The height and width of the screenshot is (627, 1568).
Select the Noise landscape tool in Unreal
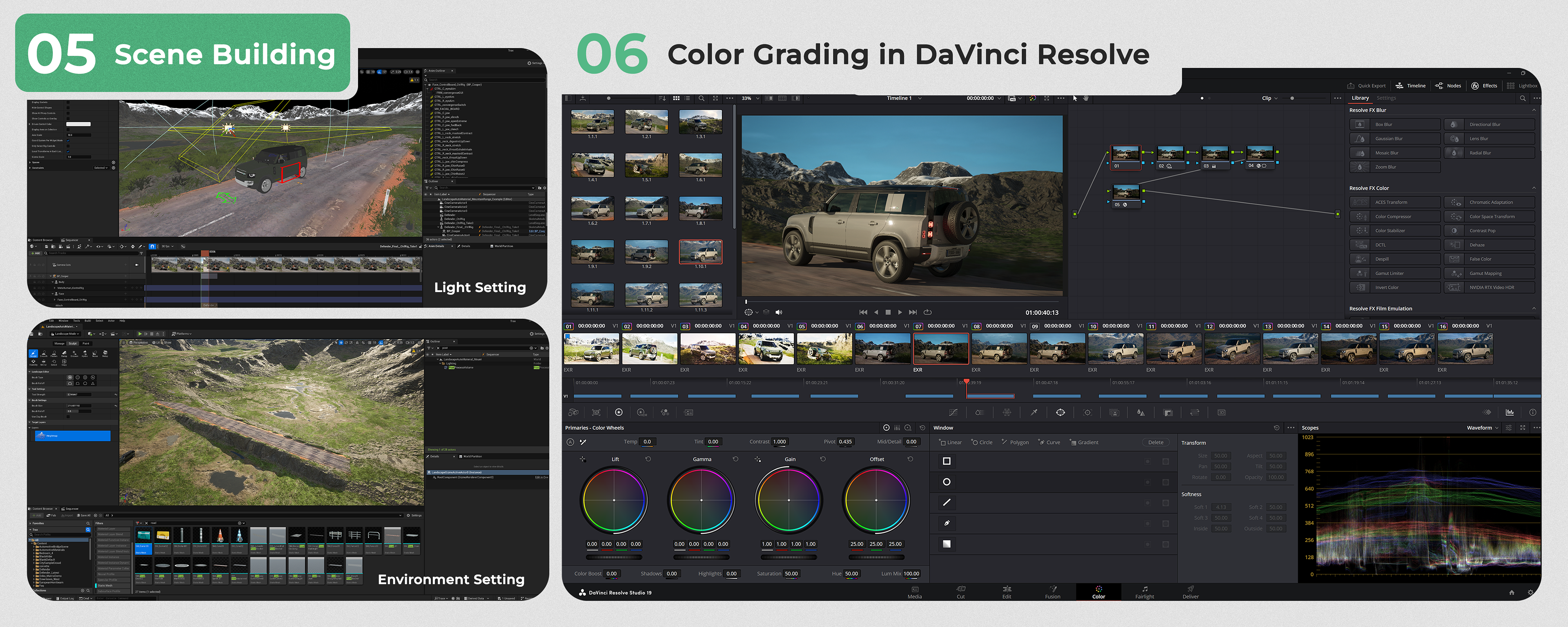click(x=95, y=354)
